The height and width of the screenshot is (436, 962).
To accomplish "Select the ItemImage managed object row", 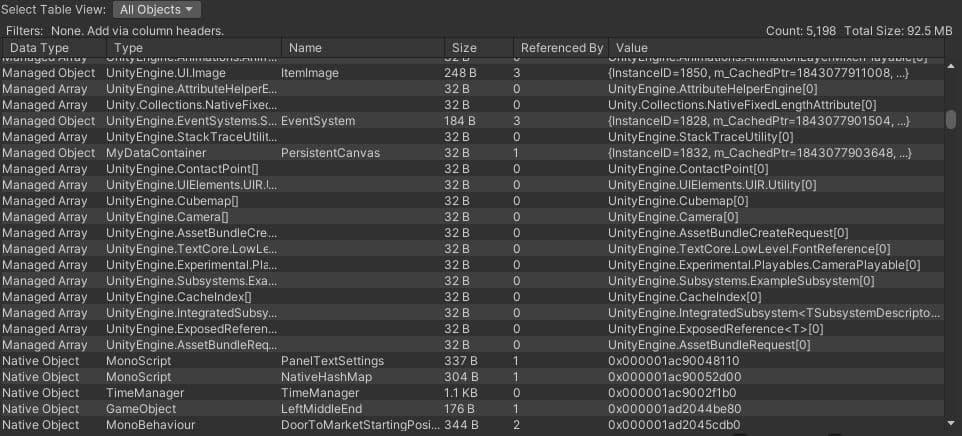I will point(310,73).
